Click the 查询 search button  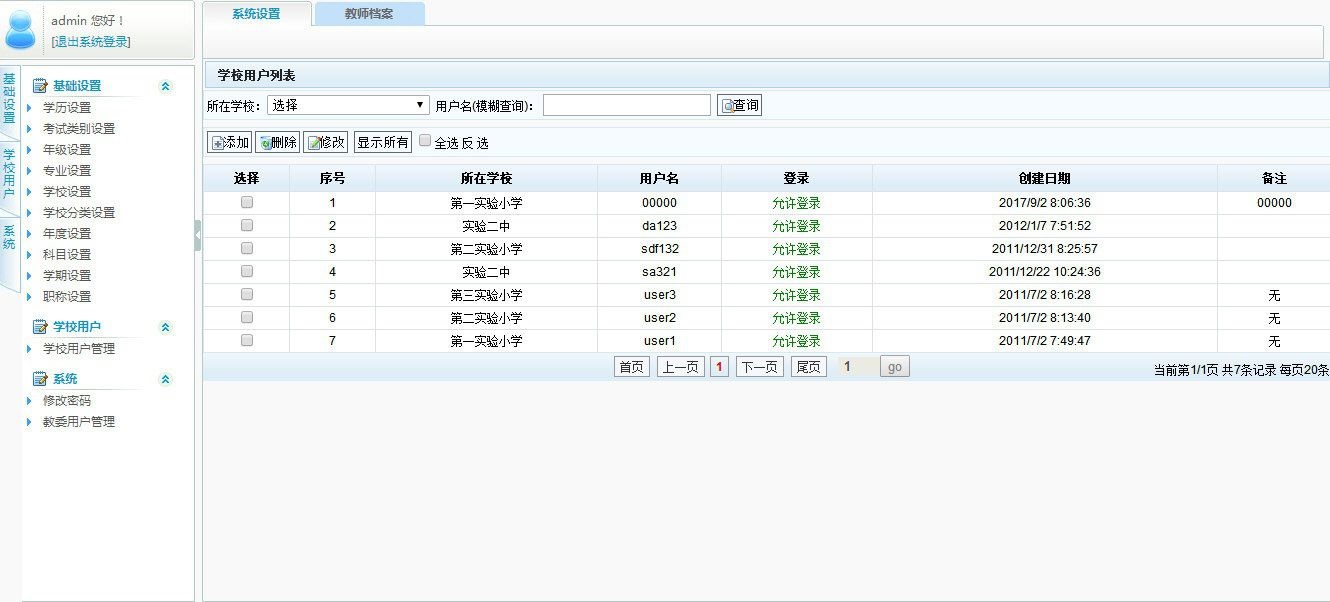[x=739, y=105]
